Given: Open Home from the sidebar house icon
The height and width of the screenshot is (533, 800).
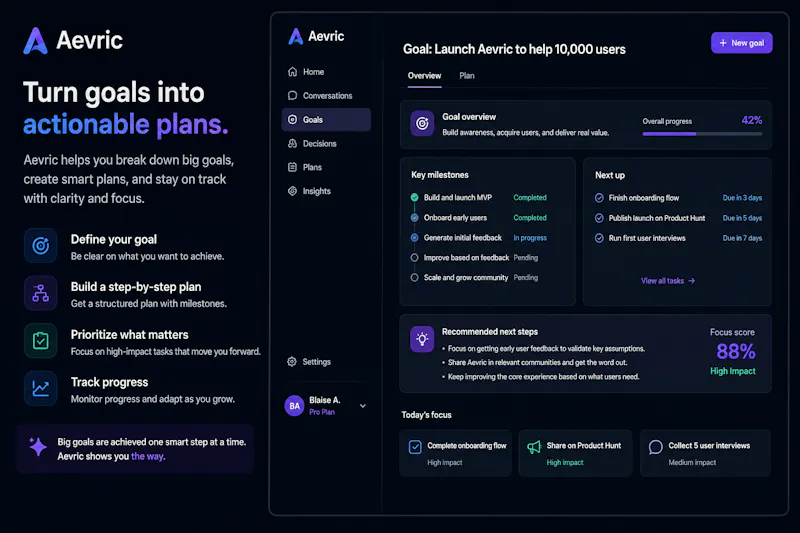Looking at the screenshot, I should (292, 72).
